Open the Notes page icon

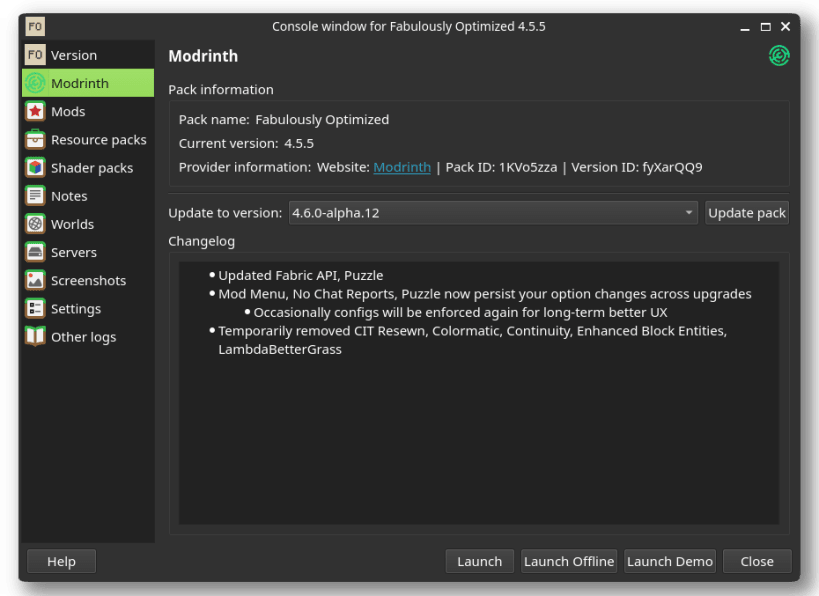pos(35,196)
